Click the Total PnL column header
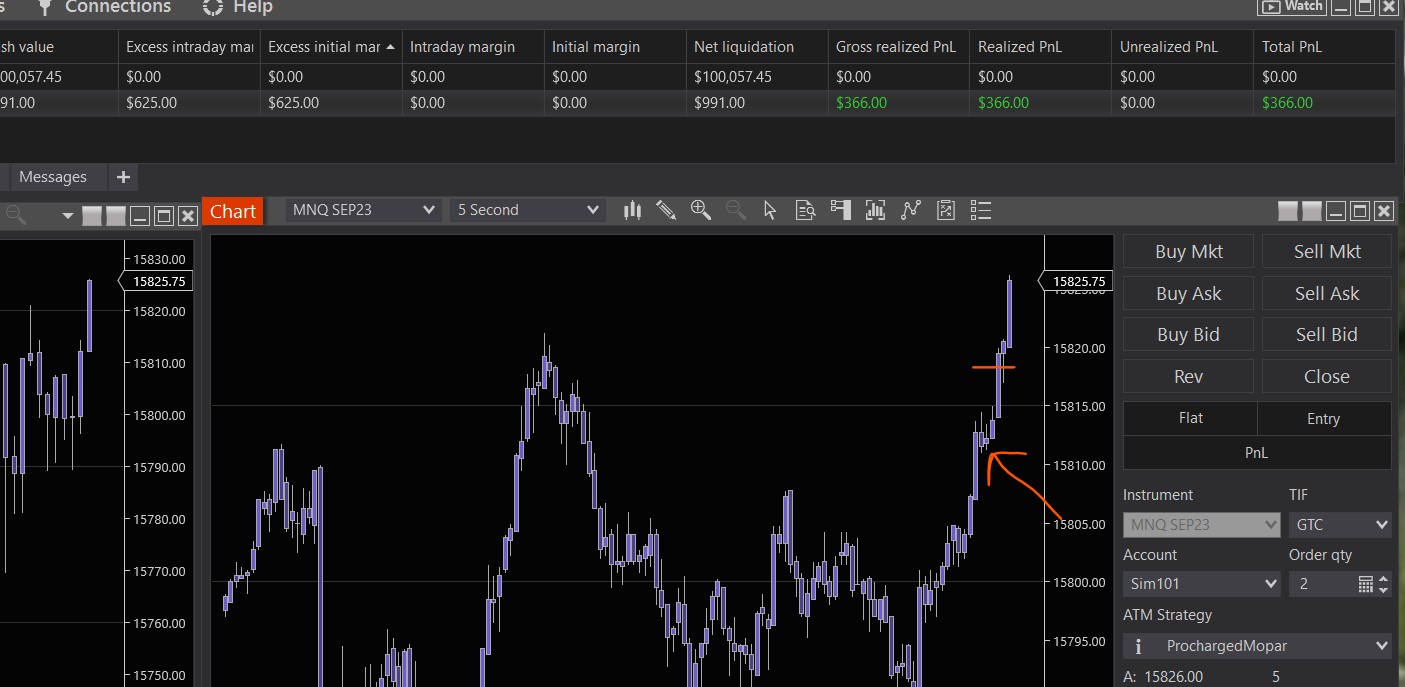Screen dimensions: 1405x687 (1324, 47)
